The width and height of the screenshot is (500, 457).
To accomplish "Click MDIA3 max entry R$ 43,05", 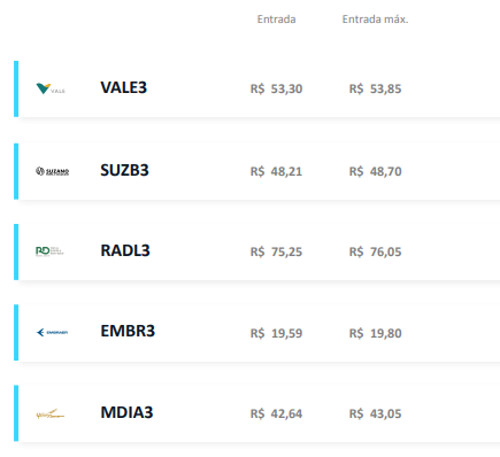I will 375,414.
